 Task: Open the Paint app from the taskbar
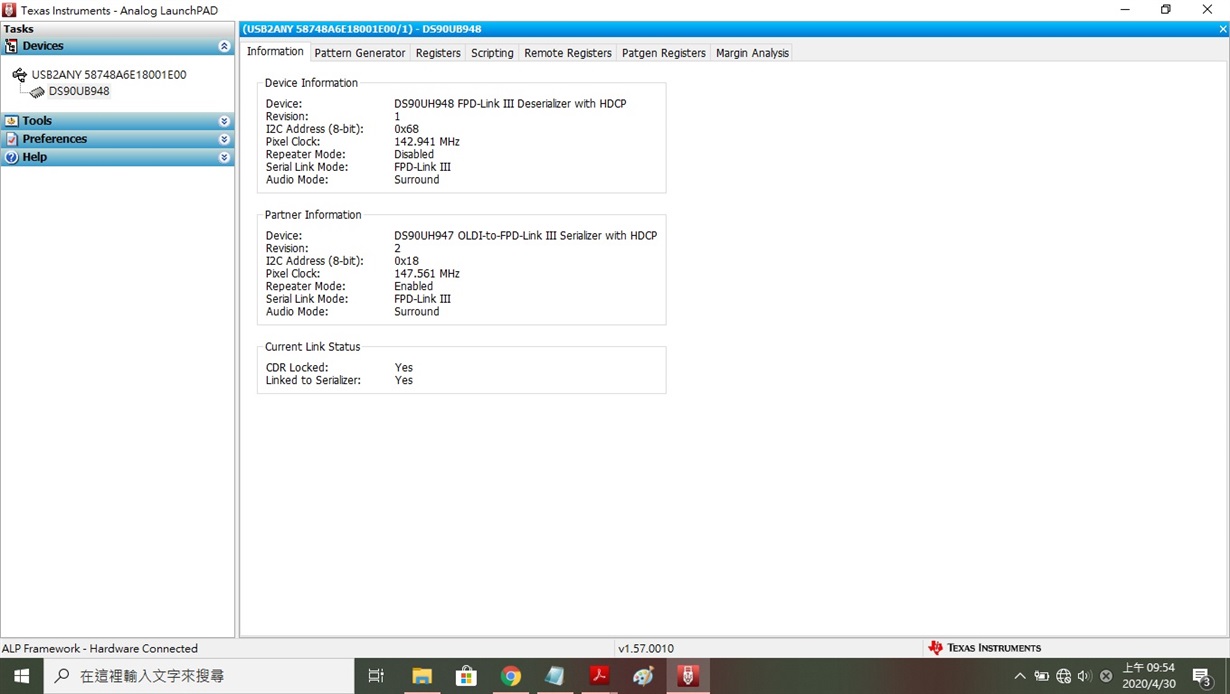click(x=644, y=676)
